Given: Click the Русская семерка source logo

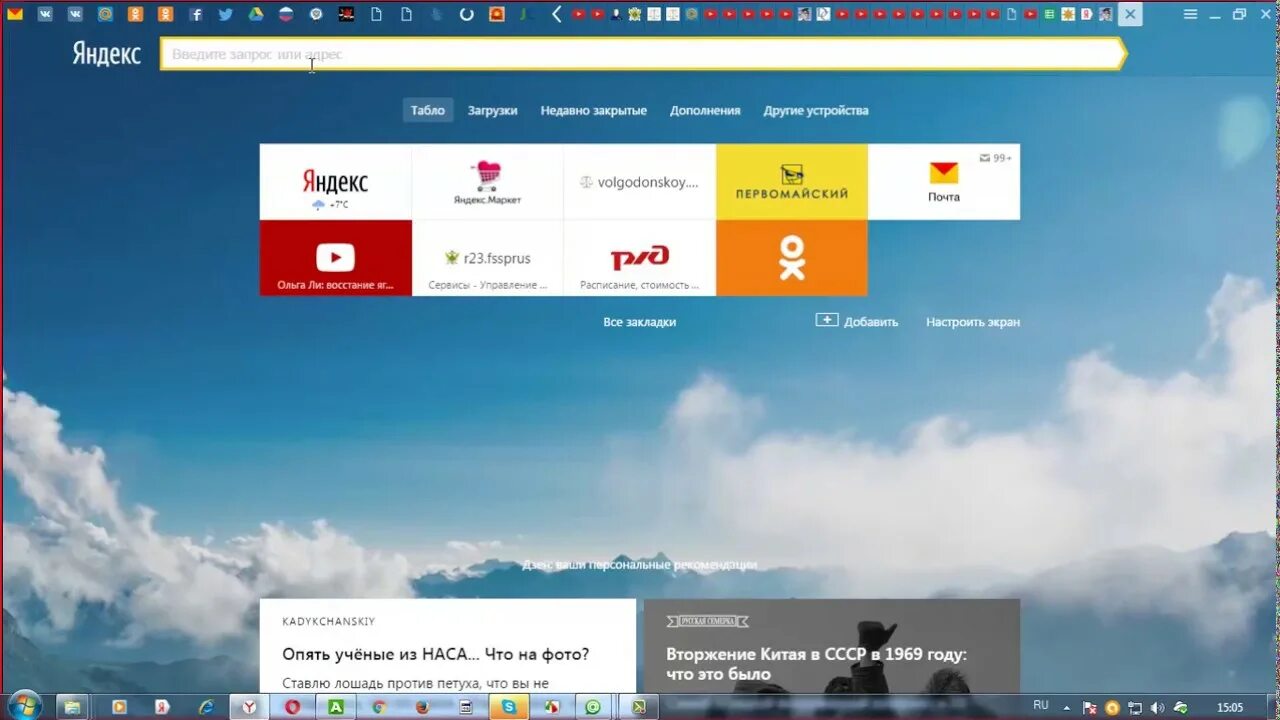Looking at the screenshot, I should coord(708,621).
